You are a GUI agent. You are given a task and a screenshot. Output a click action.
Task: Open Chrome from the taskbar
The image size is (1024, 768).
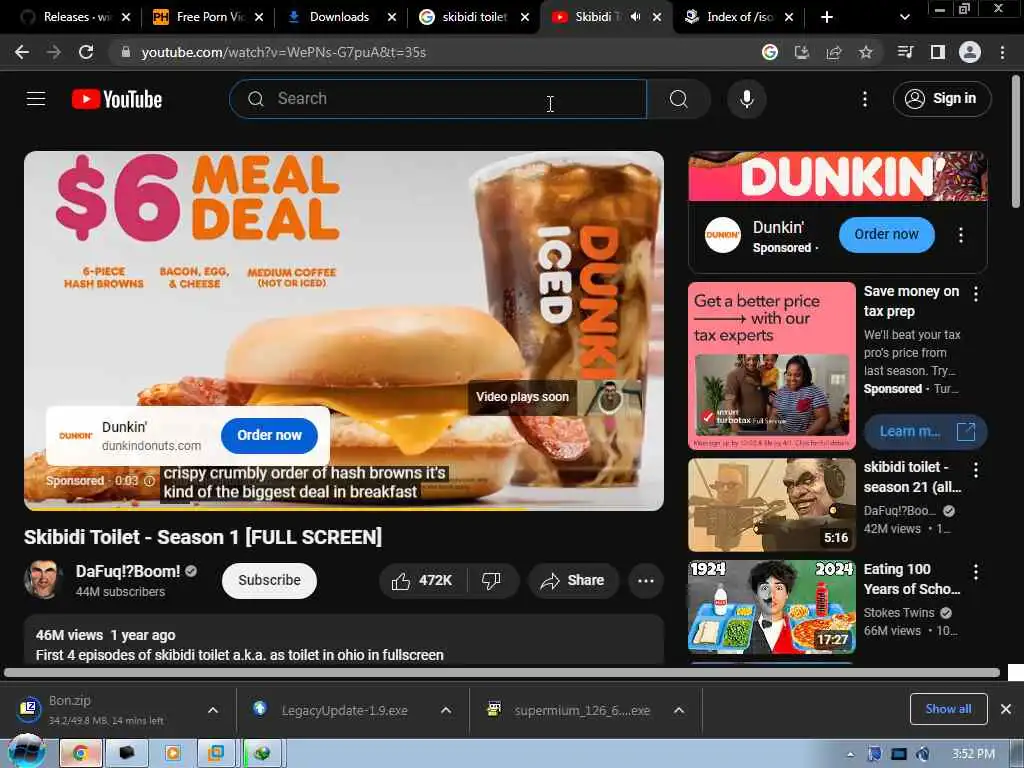click(80, 754)
